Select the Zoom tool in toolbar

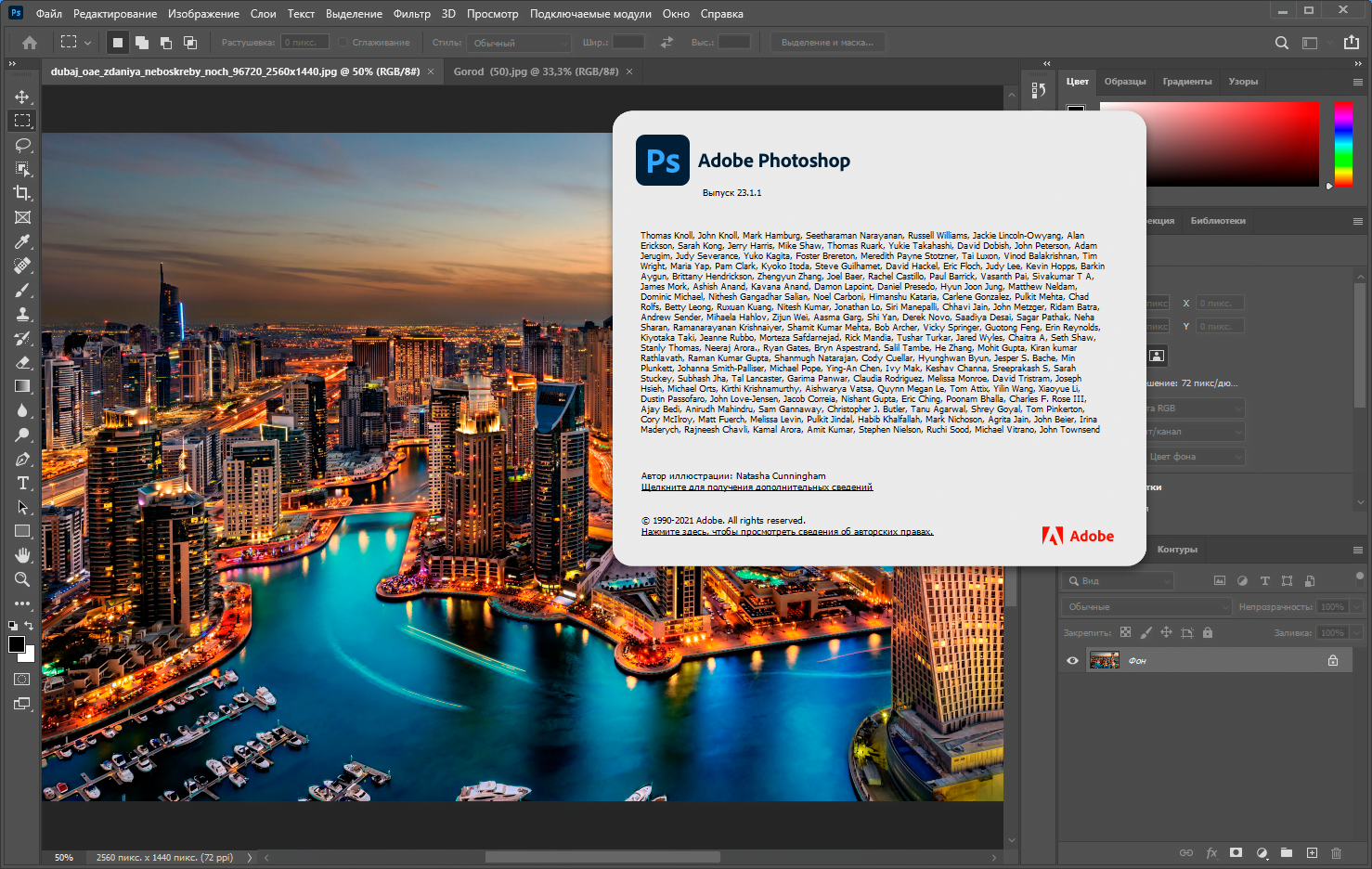pyautogui.click(x=22, y=579)
